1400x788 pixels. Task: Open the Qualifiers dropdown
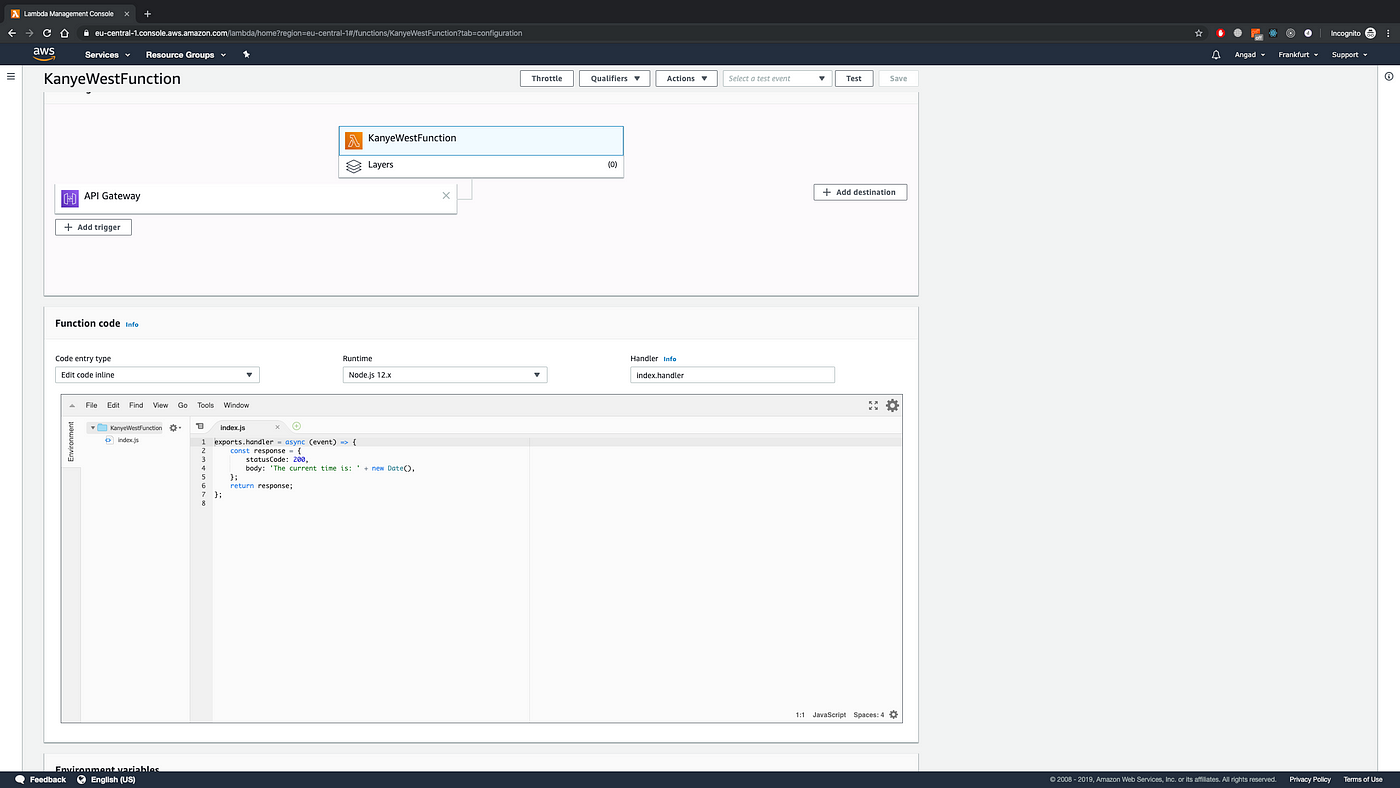(615, 78)
